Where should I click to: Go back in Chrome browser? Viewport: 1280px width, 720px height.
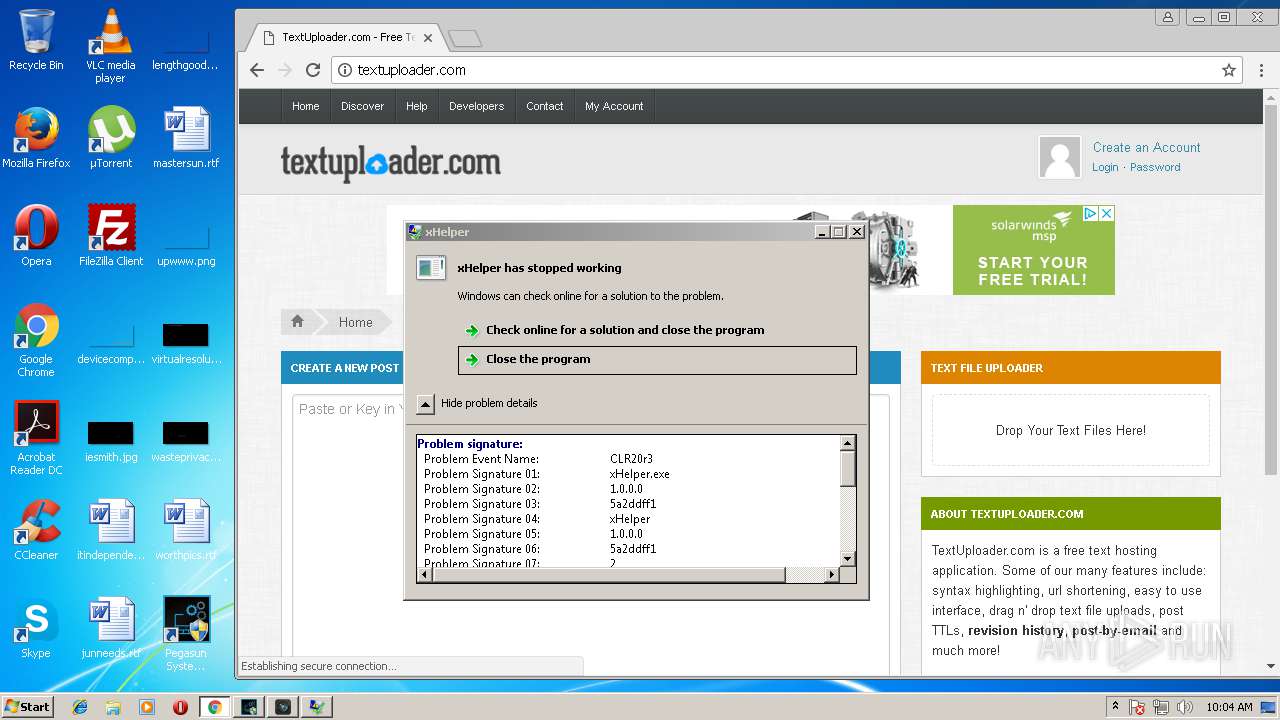coord(257,70)
